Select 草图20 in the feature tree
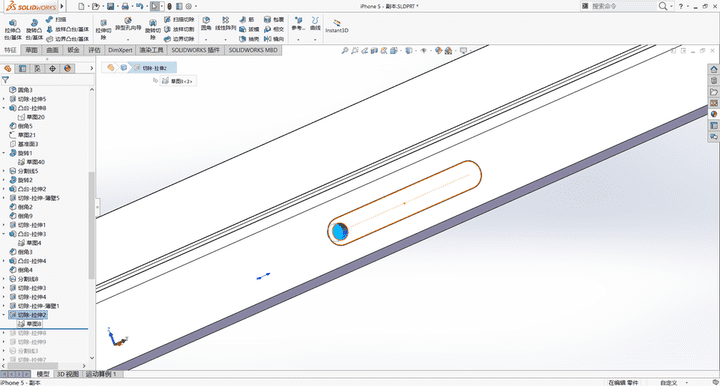 tap(31, 117)
